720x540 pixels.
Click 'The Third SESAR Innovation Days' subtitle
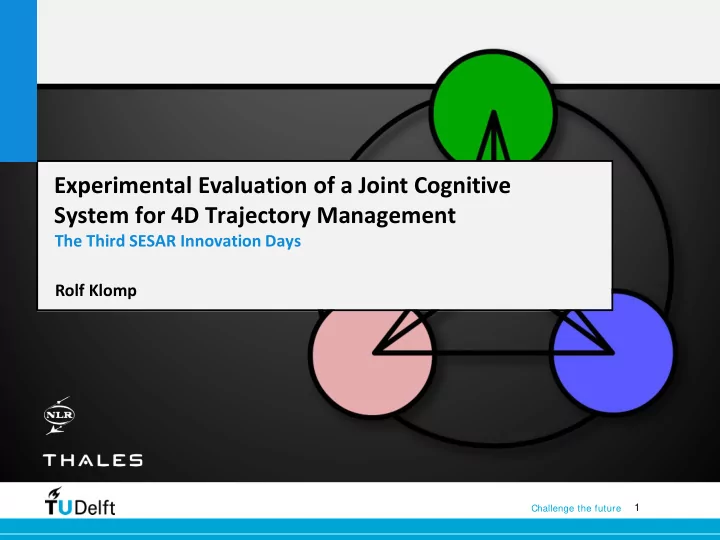178,241
